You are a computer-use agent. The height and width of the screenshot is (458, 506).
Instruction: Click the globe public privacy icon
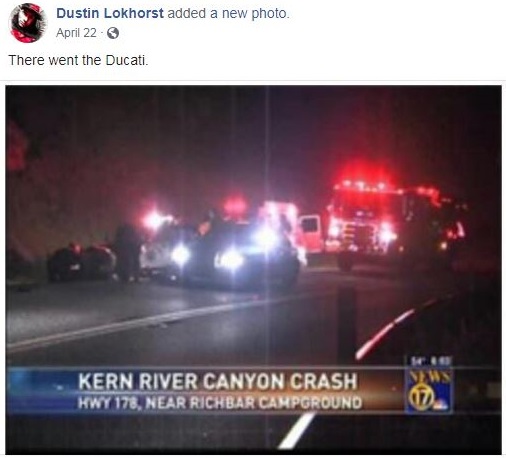(x=113, y=33)
